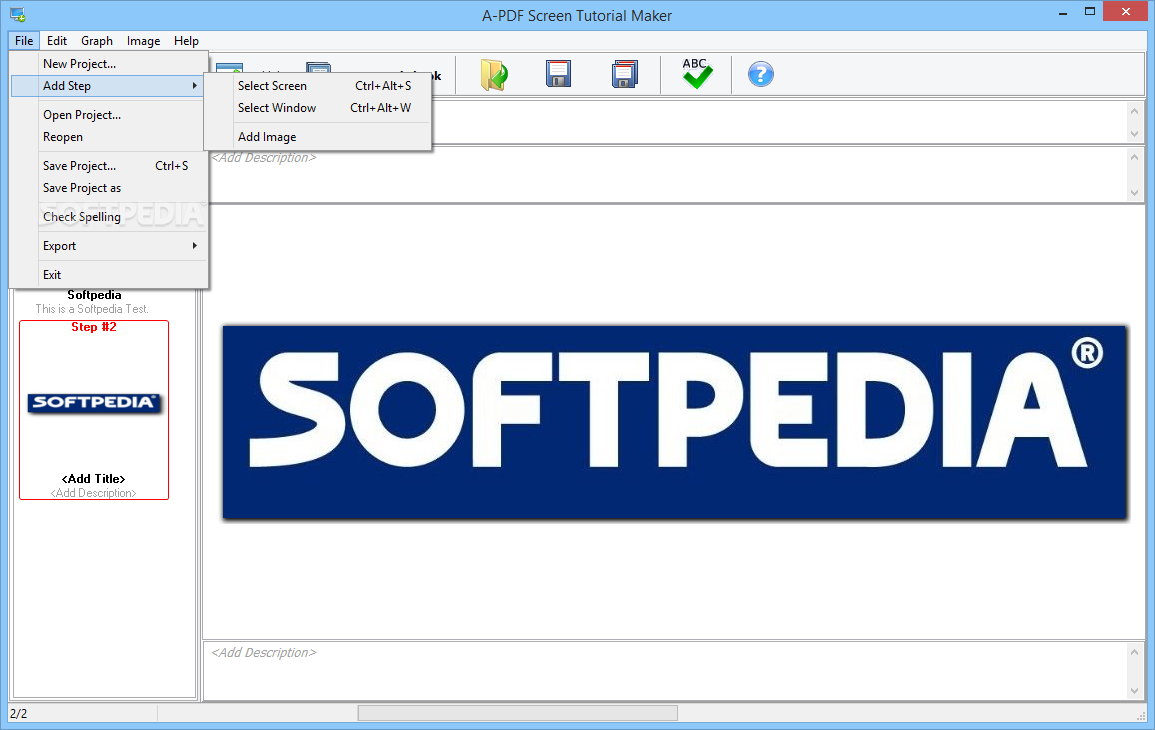Choose Add Image in the submenu
Screen dimensions: 1155x730
coord(317,137)
